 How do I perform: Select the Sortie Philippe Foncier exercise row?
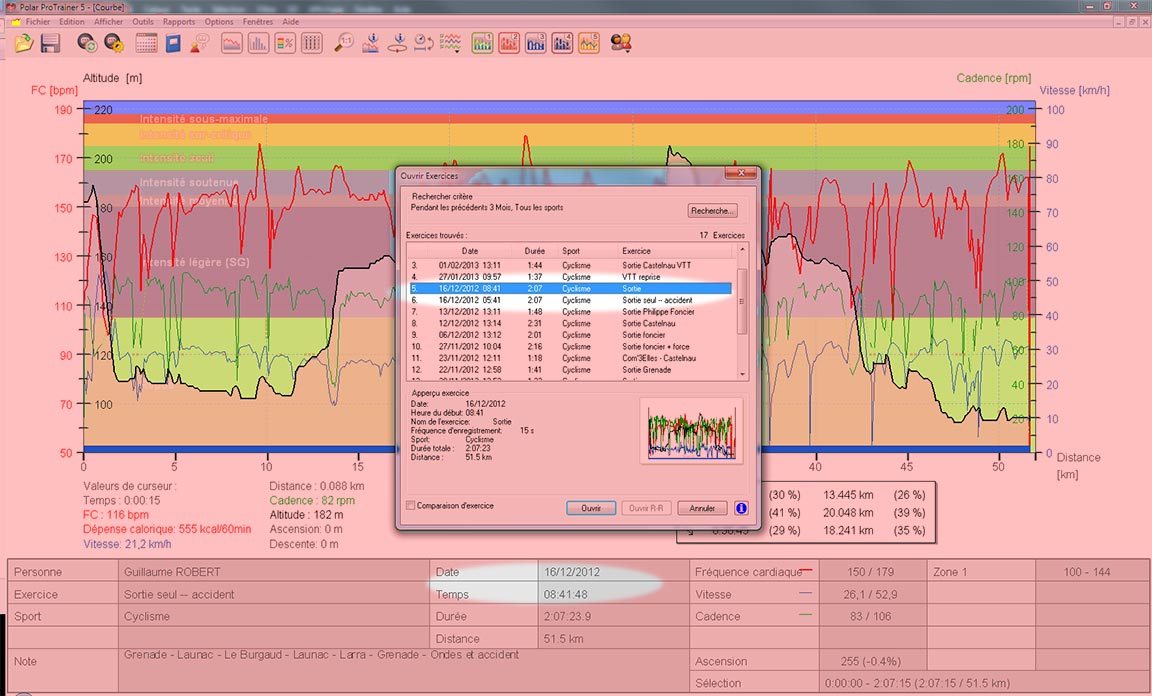[x=571, y=312]
